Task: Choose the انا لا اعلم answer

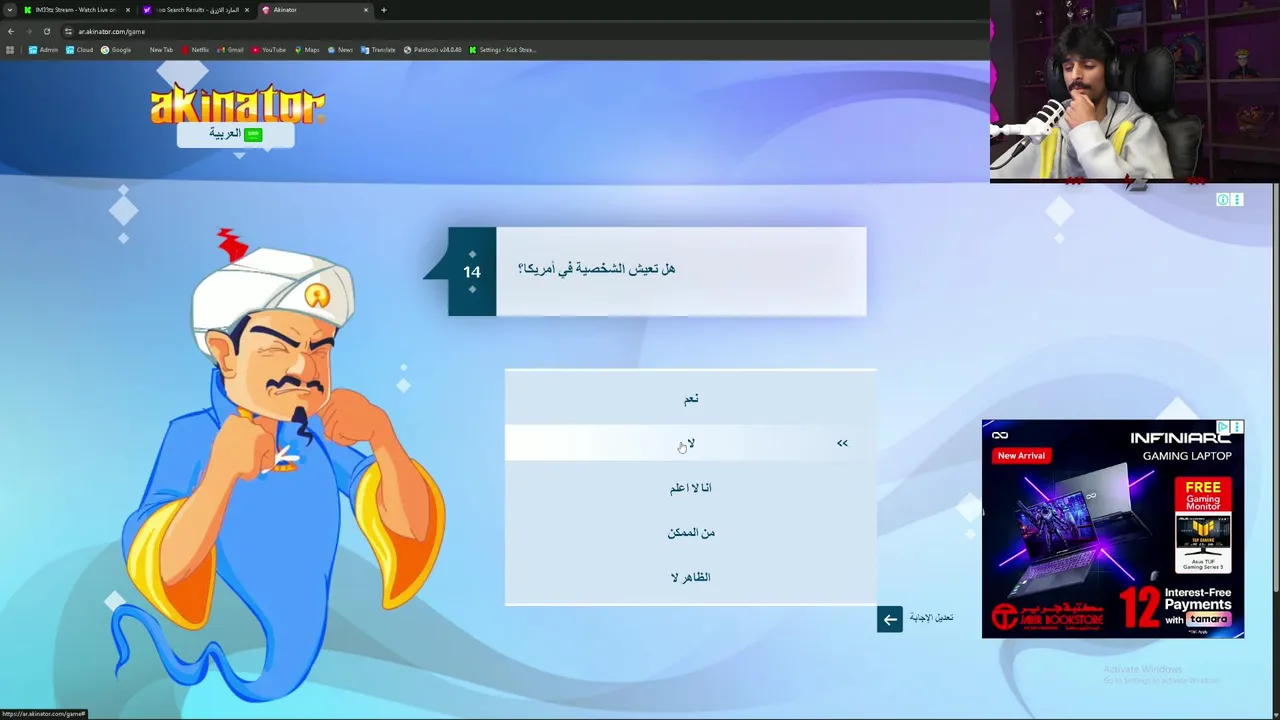Action: click(691, 488)
